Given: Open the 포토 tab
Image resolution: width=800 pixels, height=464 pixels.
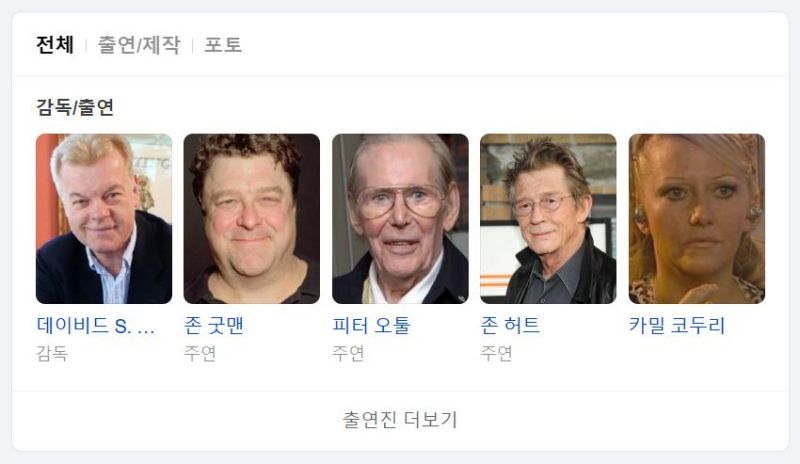Looking at the screenshot, I should [223, 45].
